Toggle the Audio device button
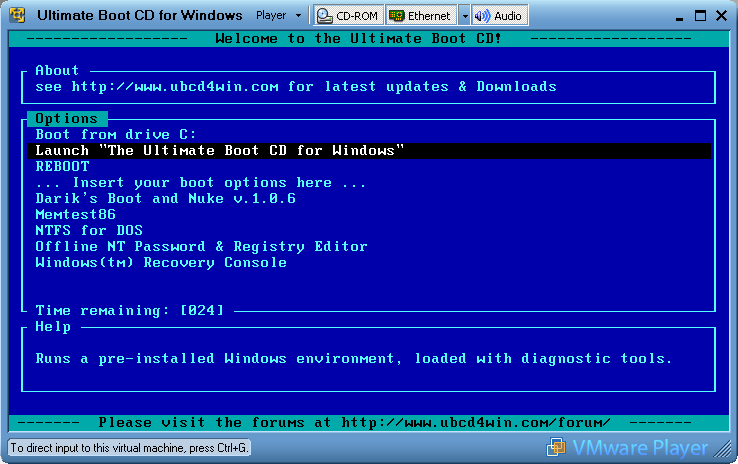738x464 pixels. [x=499, y=16]
